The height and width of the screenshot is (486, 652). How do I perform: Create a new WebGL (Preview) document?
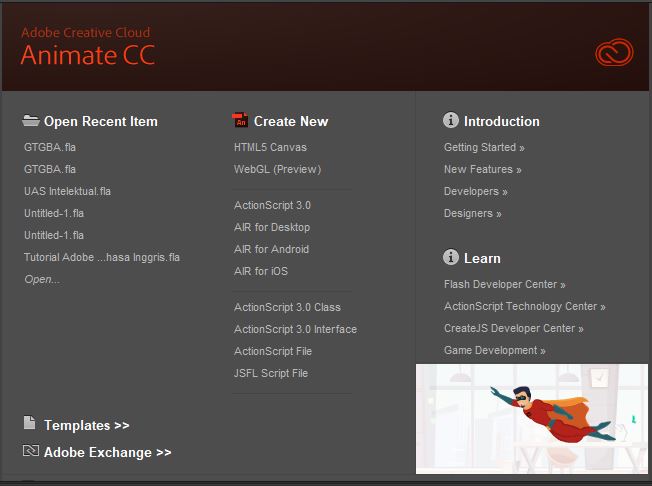[x=277, y=169]
